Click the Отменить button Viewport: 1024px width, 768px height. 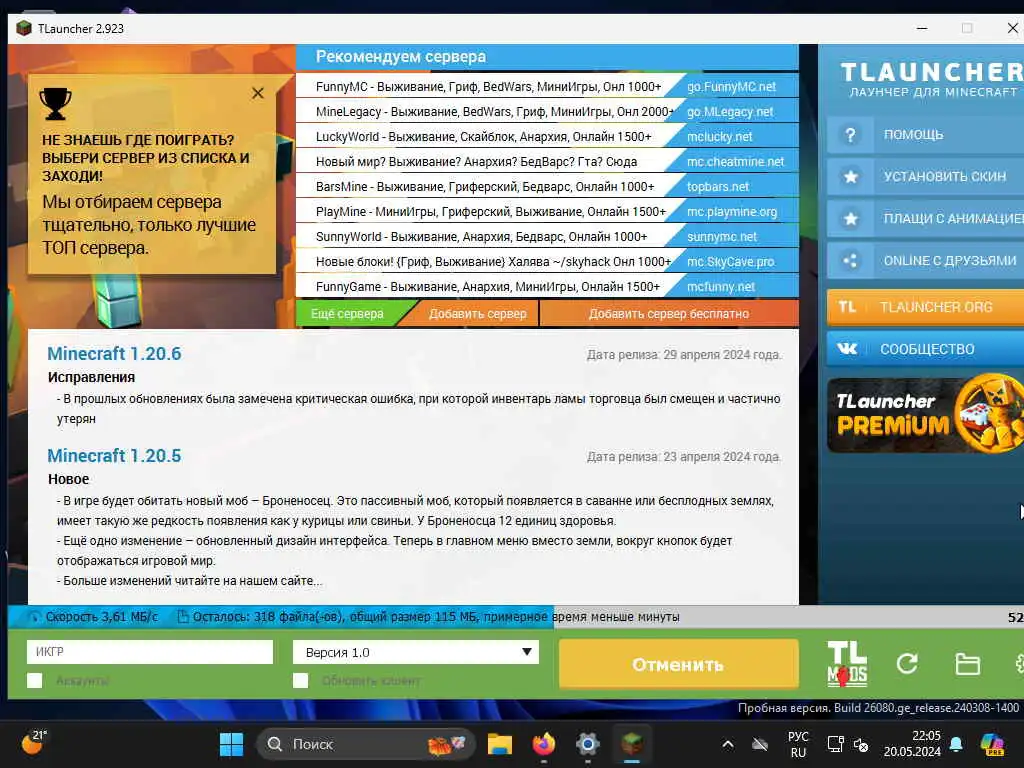679,664
